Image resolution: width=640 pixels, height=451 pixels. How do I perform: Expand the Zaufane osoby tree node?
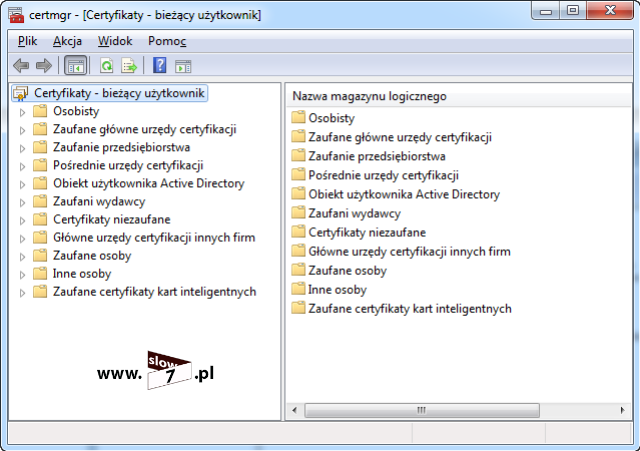pos(22,256)
